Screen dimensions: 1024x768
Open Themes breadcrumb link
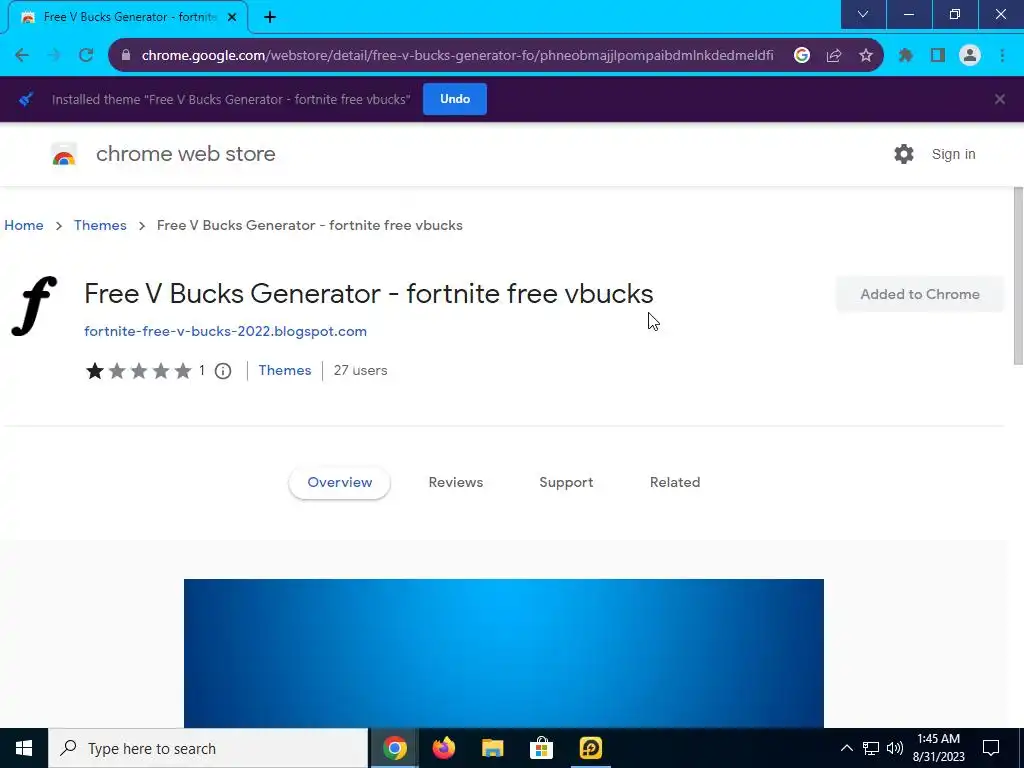click(100, 225)
